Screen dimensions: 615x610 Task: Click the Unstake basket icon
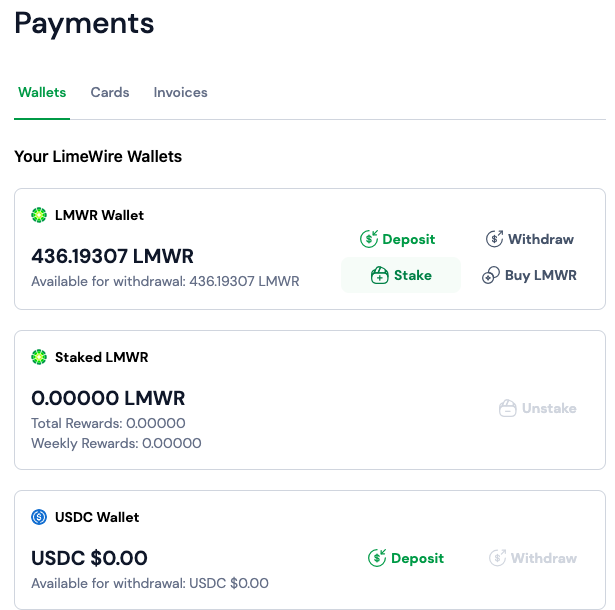point(508,408)
